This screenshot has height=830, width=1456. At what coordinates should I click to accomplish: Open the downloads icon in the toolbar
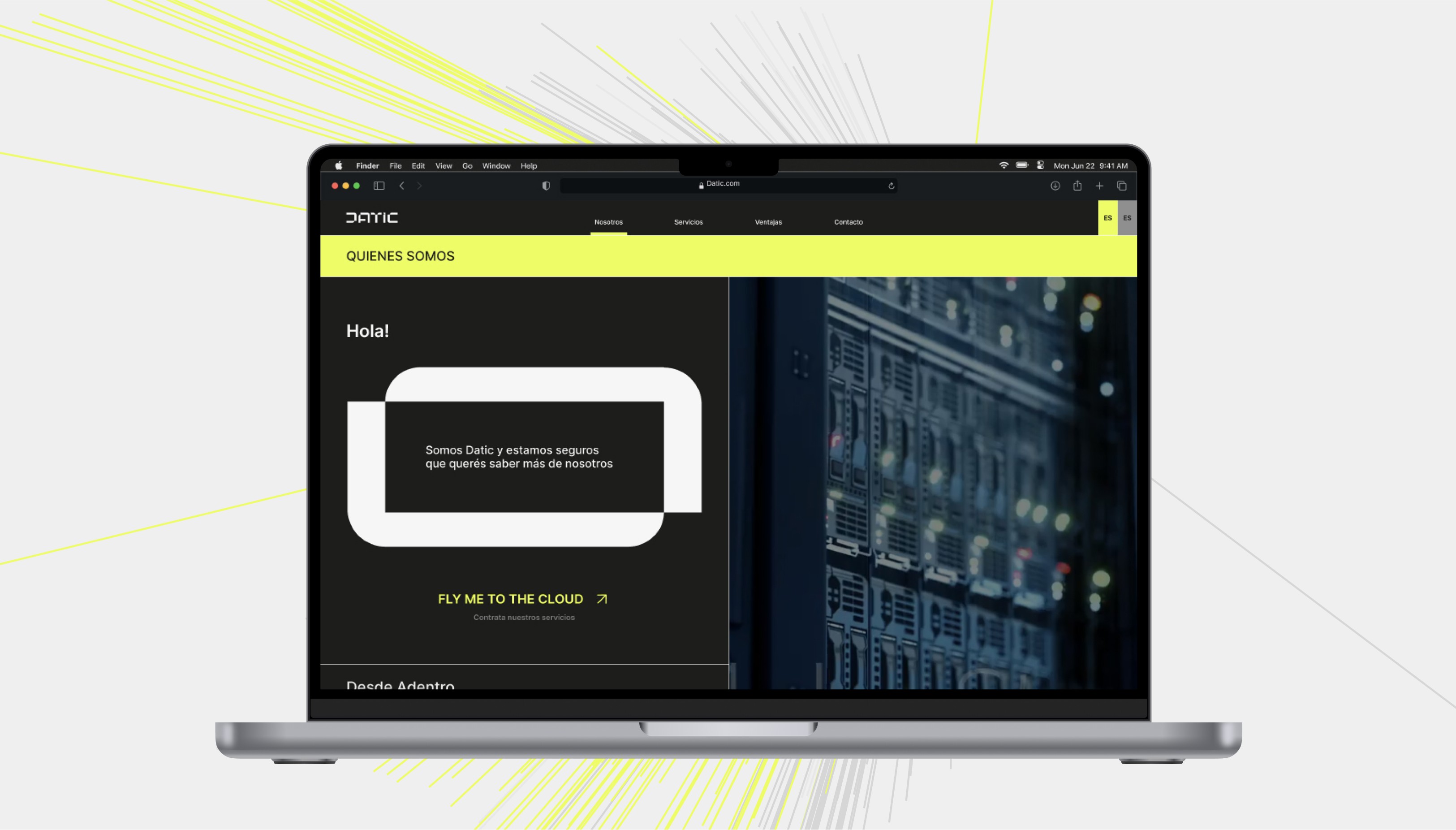[1055, 186]
